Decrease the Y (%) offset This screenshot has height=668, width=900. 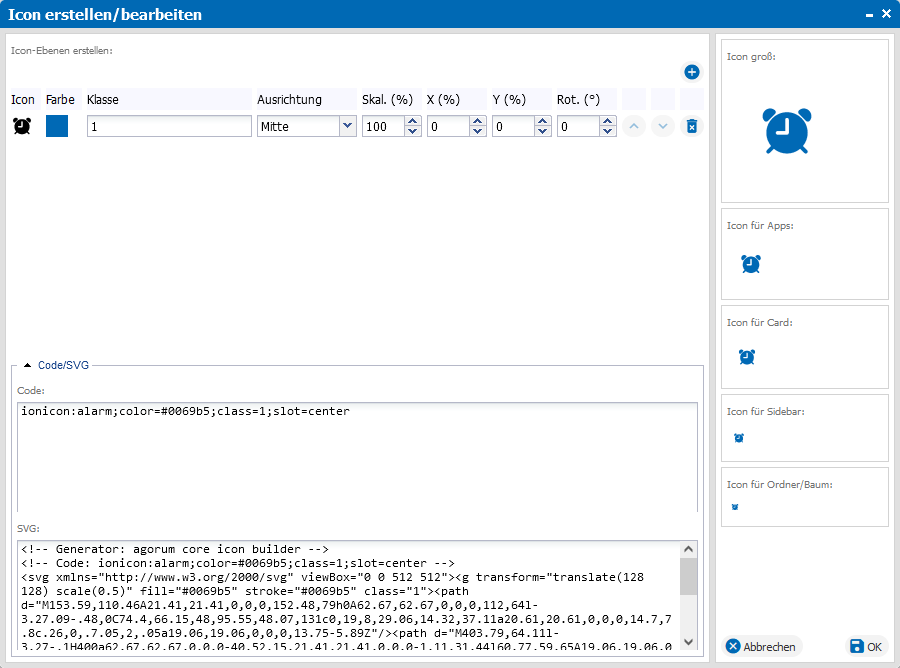[x=542, y=131]
